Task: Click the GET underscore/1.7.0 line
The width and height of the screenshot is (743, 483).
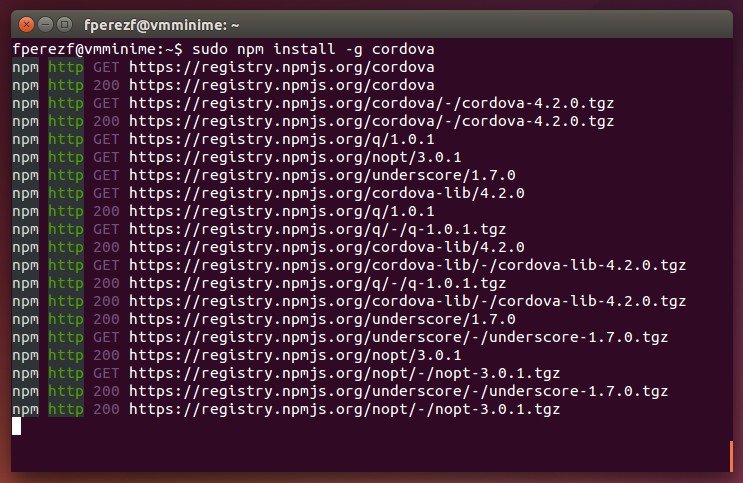Action: 264,175
